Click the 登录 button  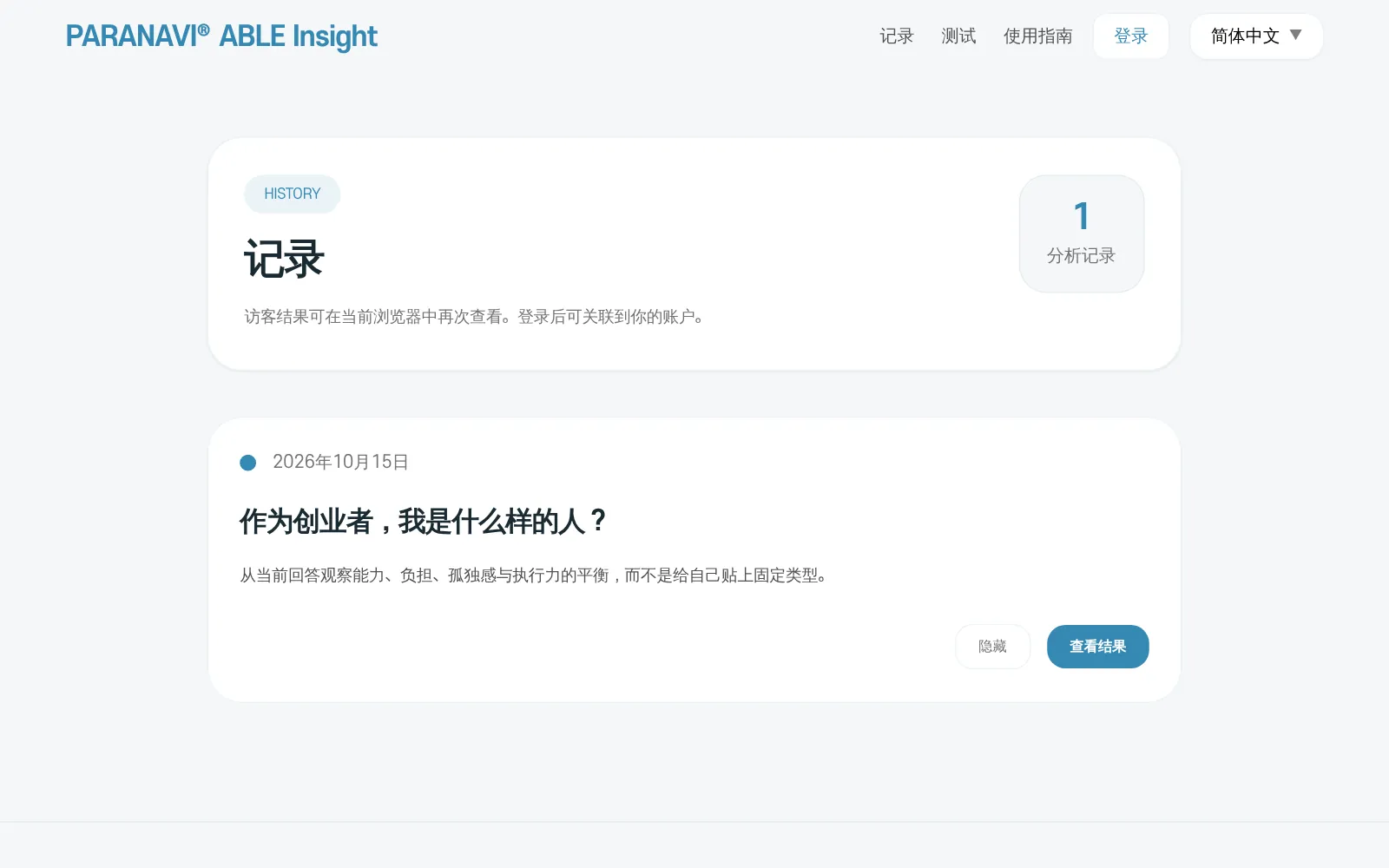click(x=1131, y=36)
